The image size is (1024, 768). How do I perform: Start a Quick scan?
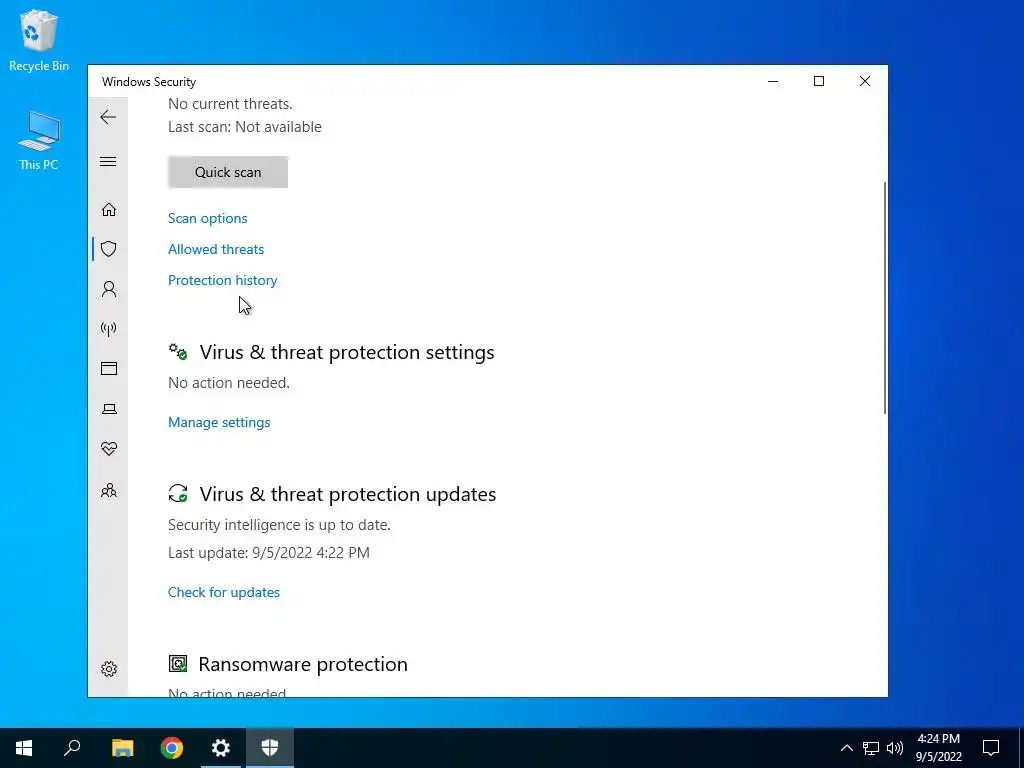point(228,172)
